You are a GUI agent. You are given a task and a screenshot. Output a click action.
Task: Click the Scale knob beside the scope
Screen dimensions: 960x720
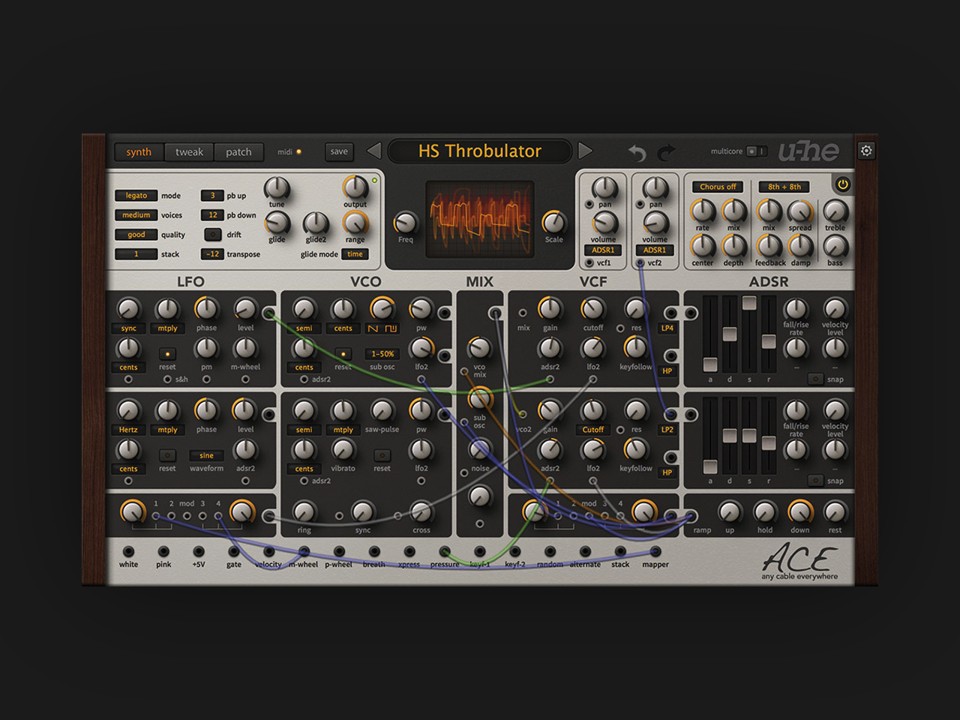[x=553, y=223]
